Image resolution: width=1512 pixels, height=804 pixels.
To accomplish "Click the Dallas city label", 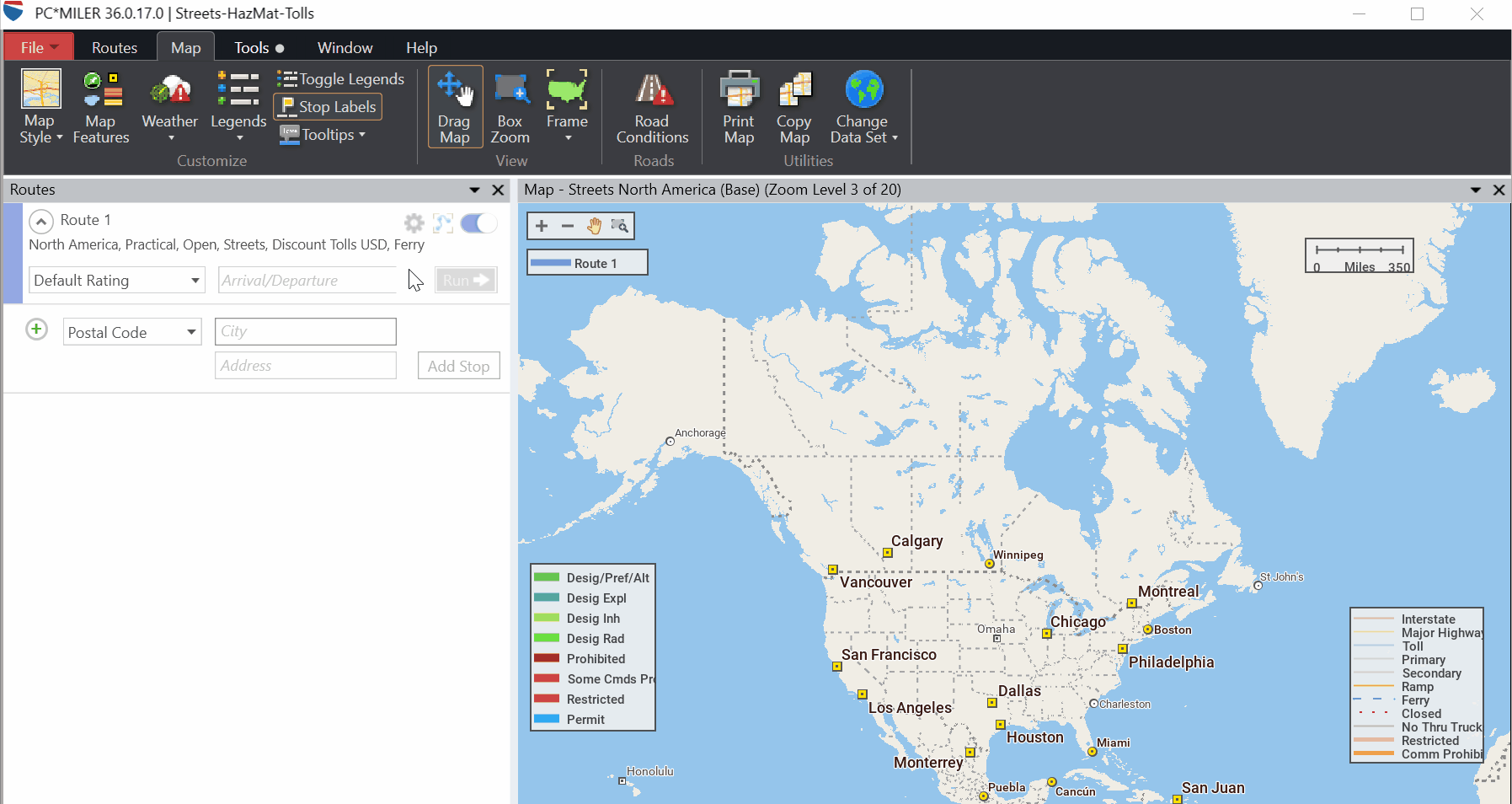I will [x=1019, y=691].
